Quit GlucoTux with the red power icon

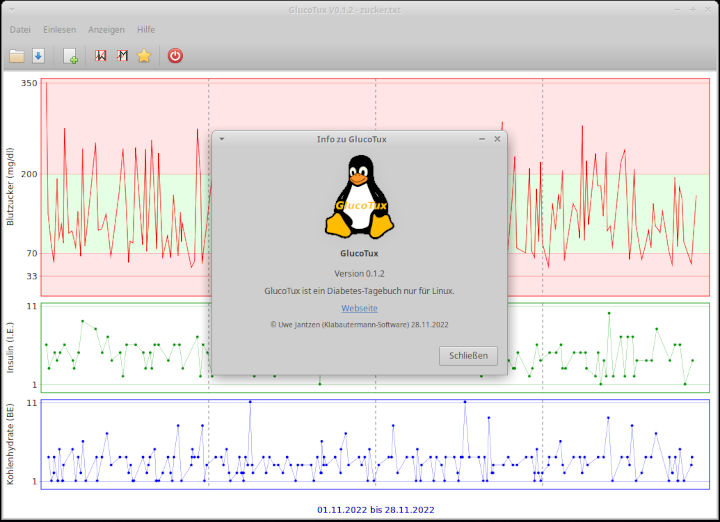click(175, 56)
